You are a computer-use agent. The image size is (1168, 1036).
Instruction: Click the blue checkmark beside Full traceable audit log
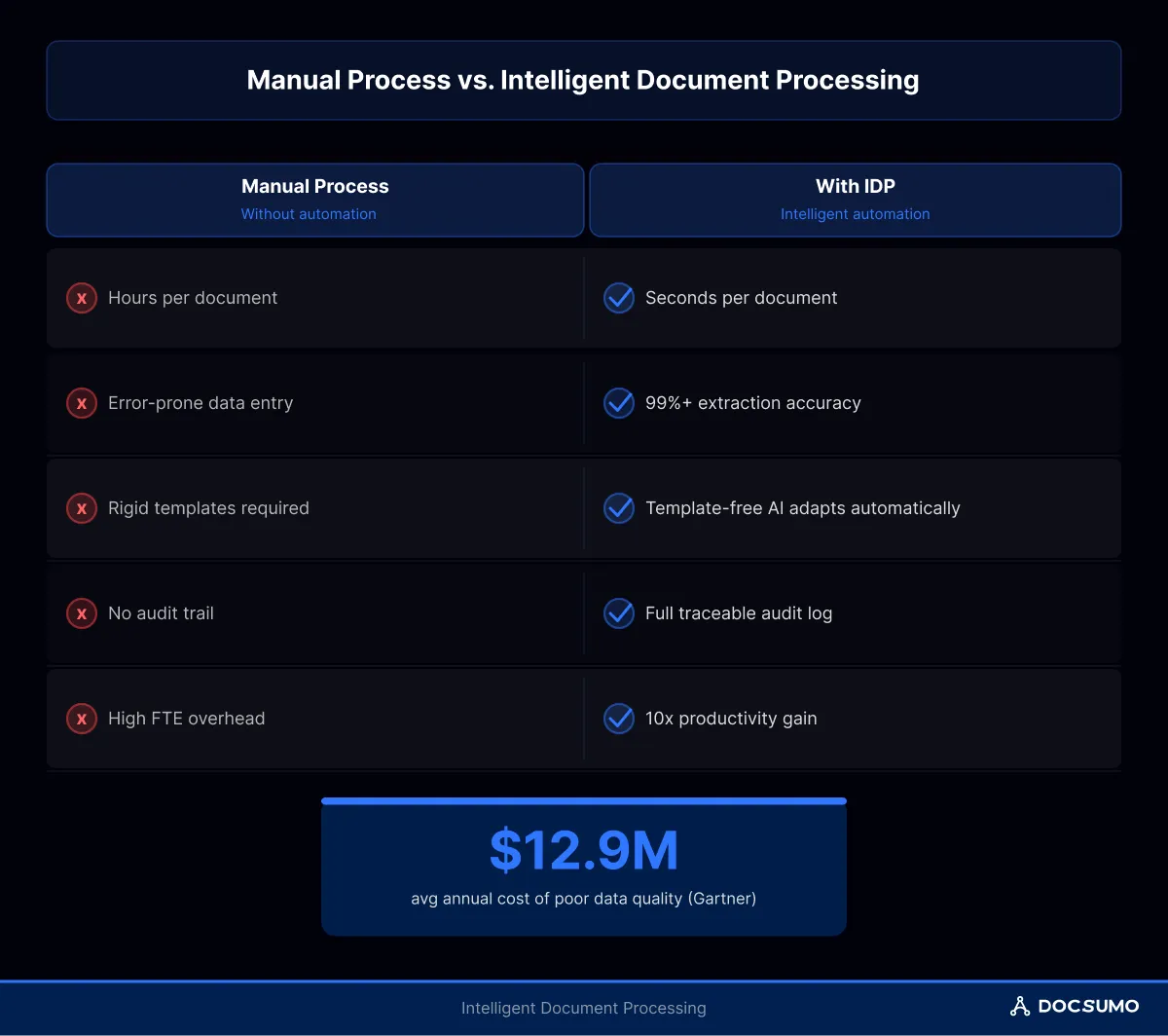(x=619, y=613)
